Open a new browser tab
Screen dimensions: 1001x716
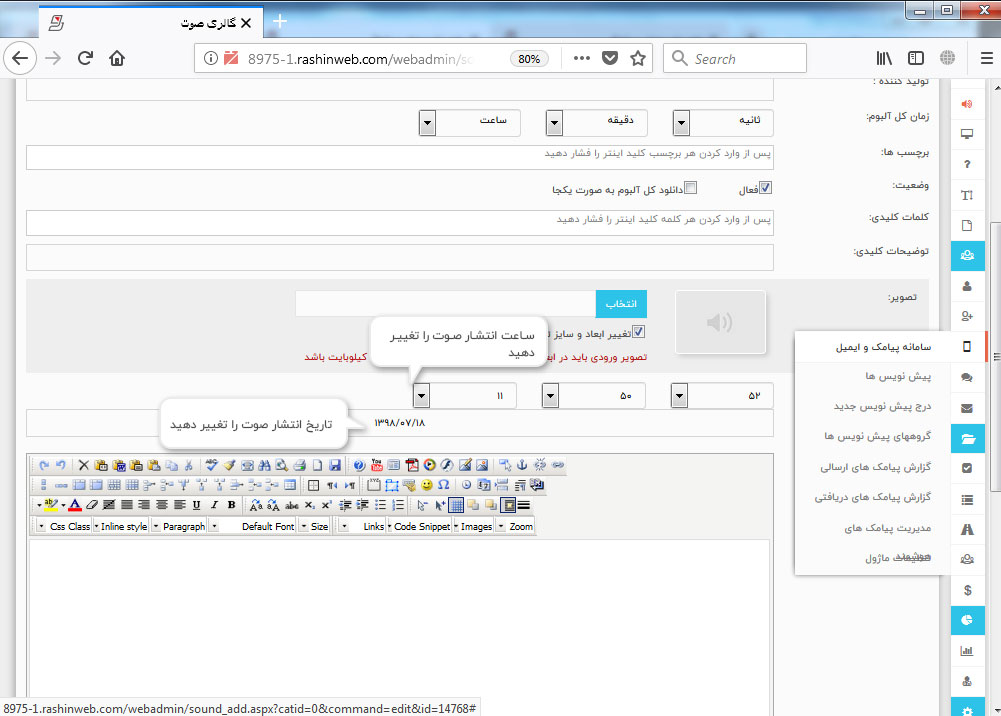click(x=280, y=22)
